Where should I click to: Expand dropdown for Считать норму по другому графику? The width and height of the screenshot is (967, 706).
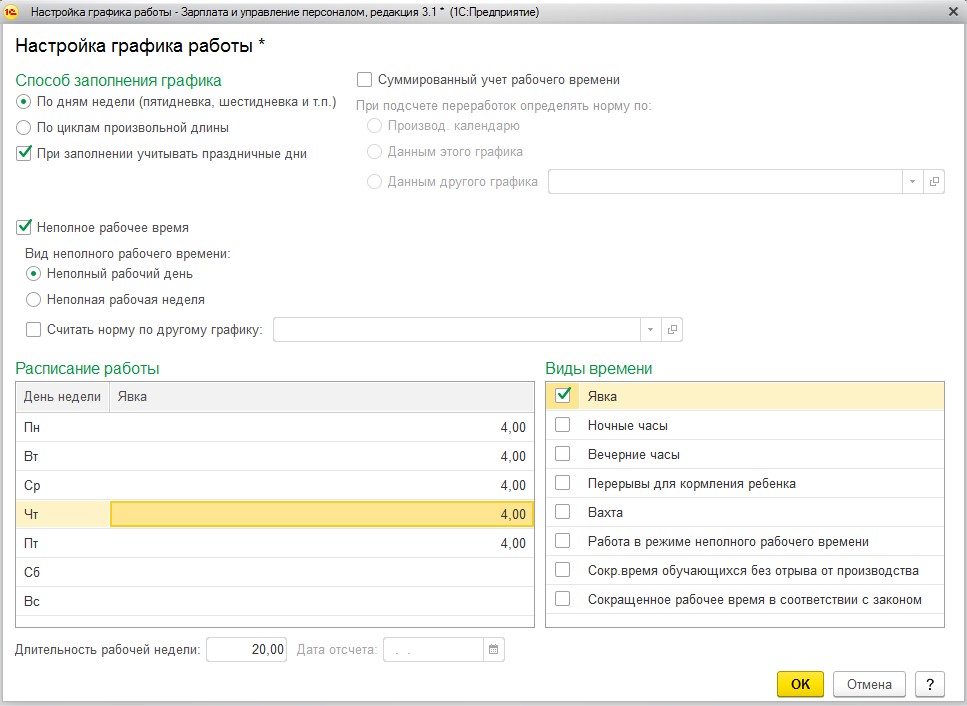coord(650,329)
